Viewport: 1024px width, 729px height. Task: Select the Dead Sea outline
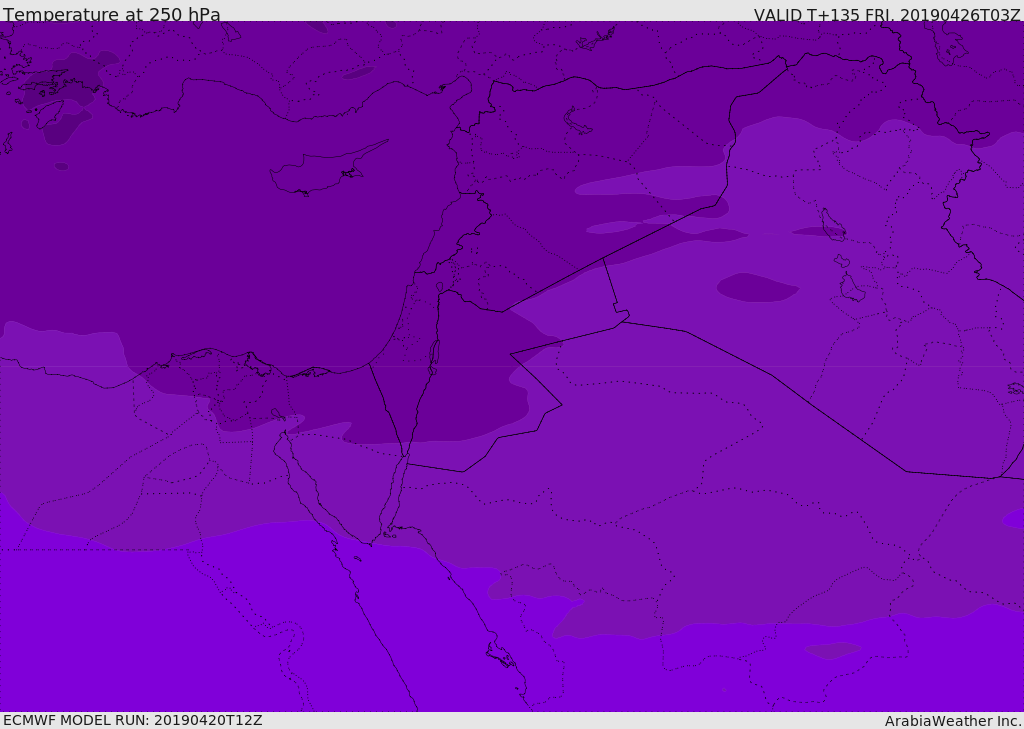pos(434,355)
